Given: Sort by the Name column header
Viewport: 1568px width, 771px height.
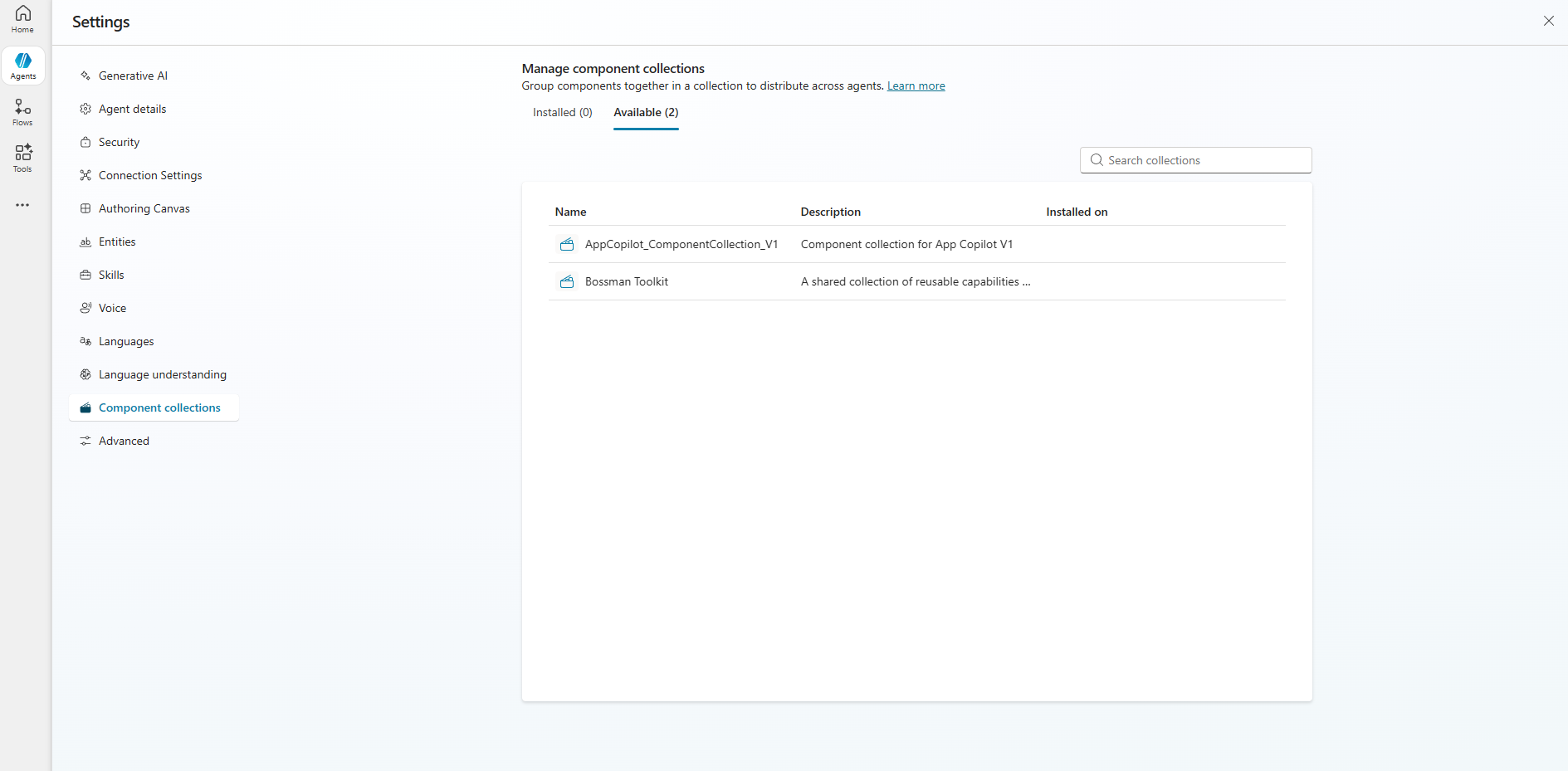Looking at the screenshot, I should pos(570,212).
